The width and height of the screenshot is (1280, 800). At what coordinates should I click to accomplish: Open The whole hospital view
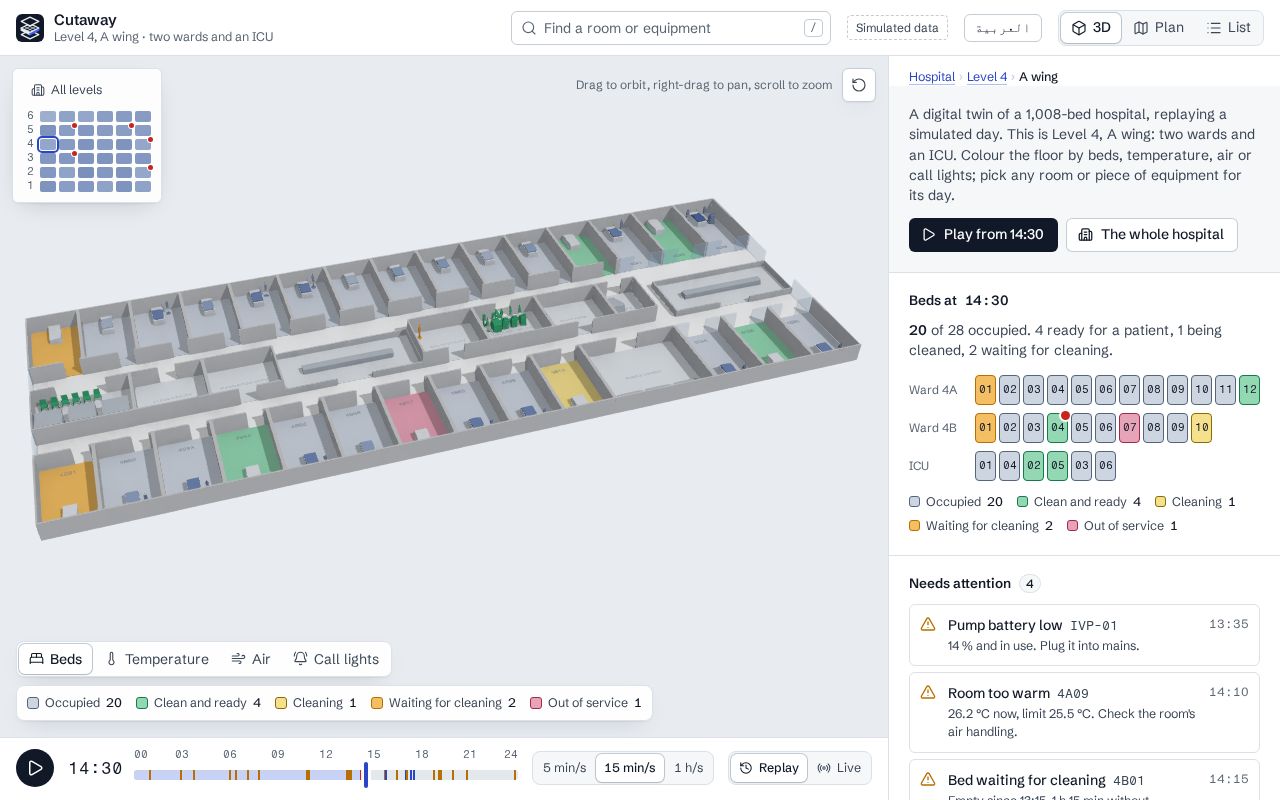tap(1152, 235)
